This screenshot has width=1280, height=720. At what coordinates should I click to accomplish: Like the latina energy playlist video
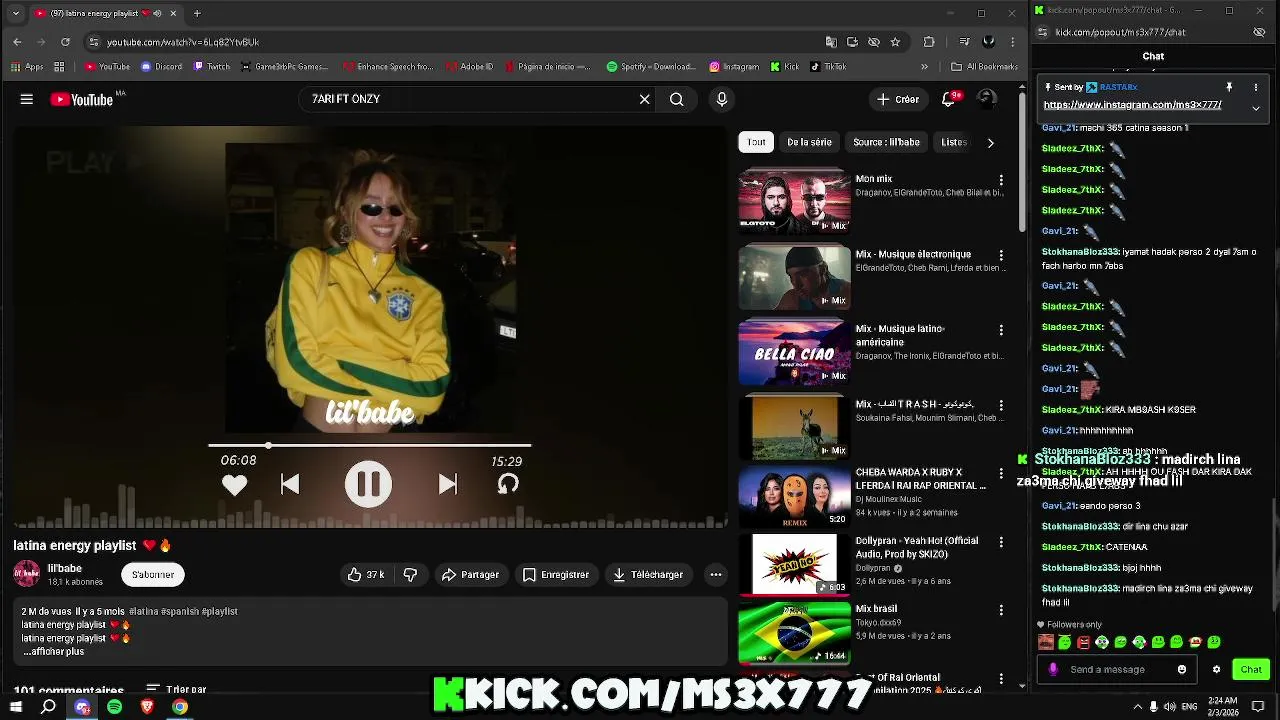[x=366, y=574]
